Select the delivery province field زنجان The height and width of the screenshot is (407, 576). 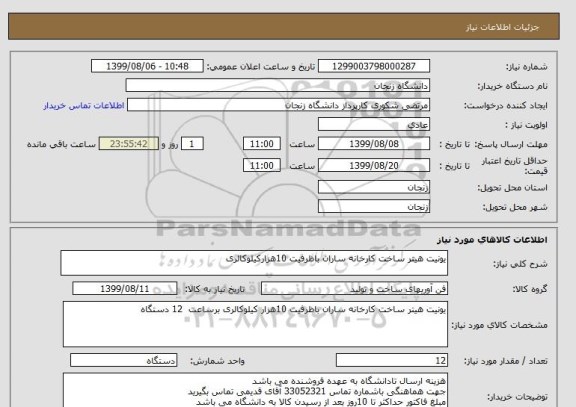click(x=374, y=187)
